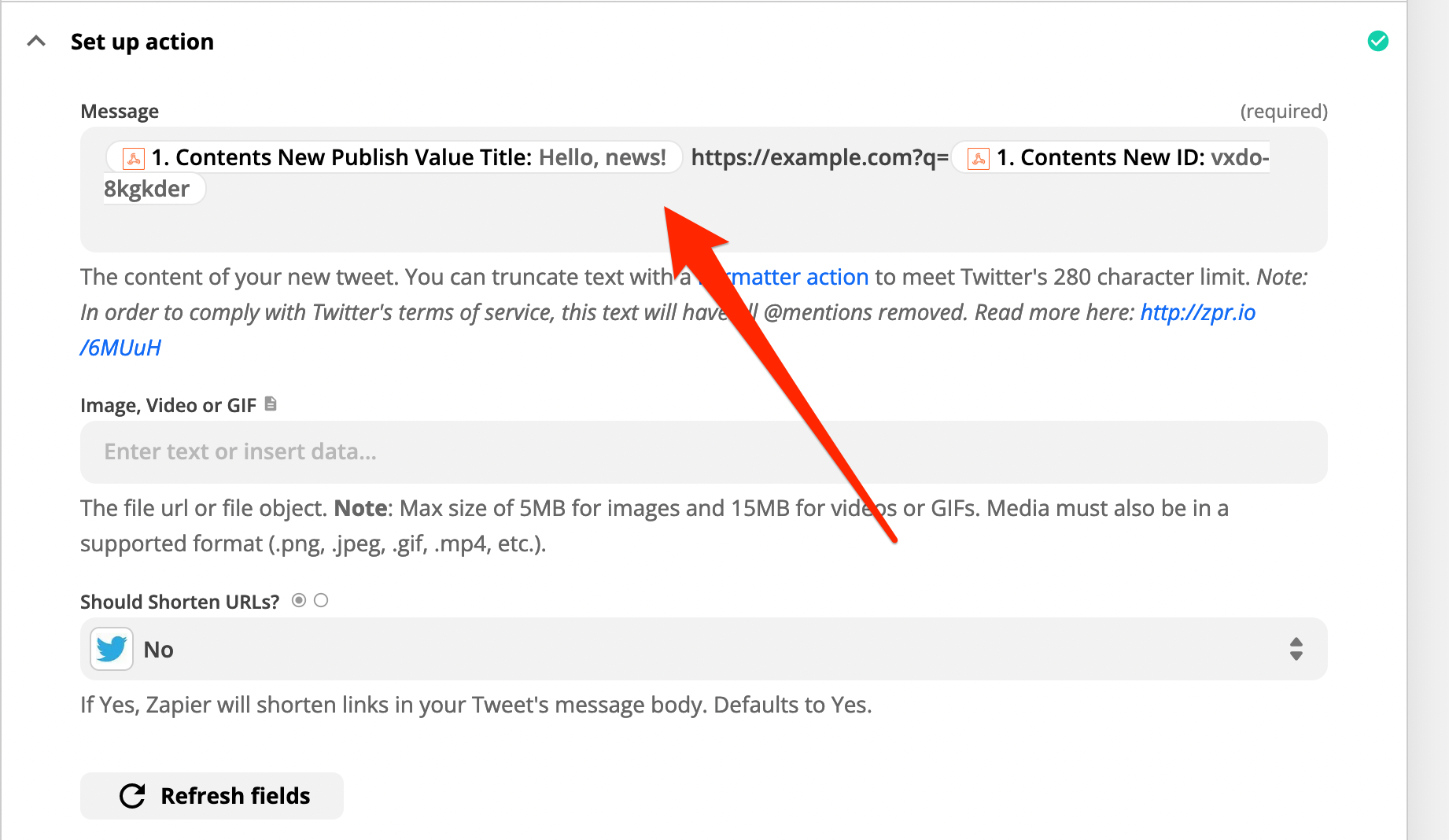Screen dimensions: 1449x840
Task: Click the Twitter bird icon
Action: click(112, 649)
